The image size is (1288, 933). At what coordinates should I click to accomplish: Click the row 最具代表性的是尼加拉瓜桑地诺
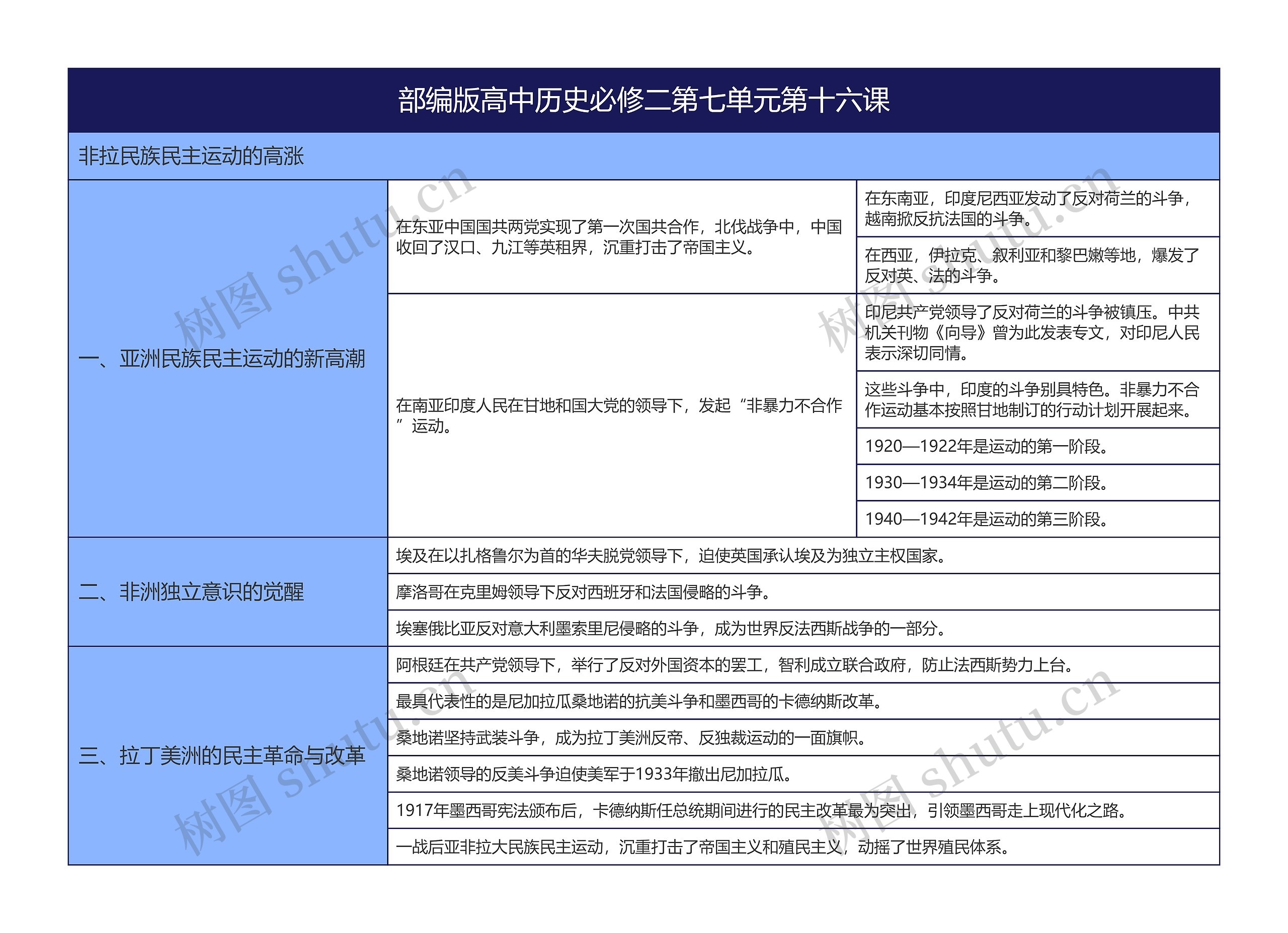pos(803,701)
